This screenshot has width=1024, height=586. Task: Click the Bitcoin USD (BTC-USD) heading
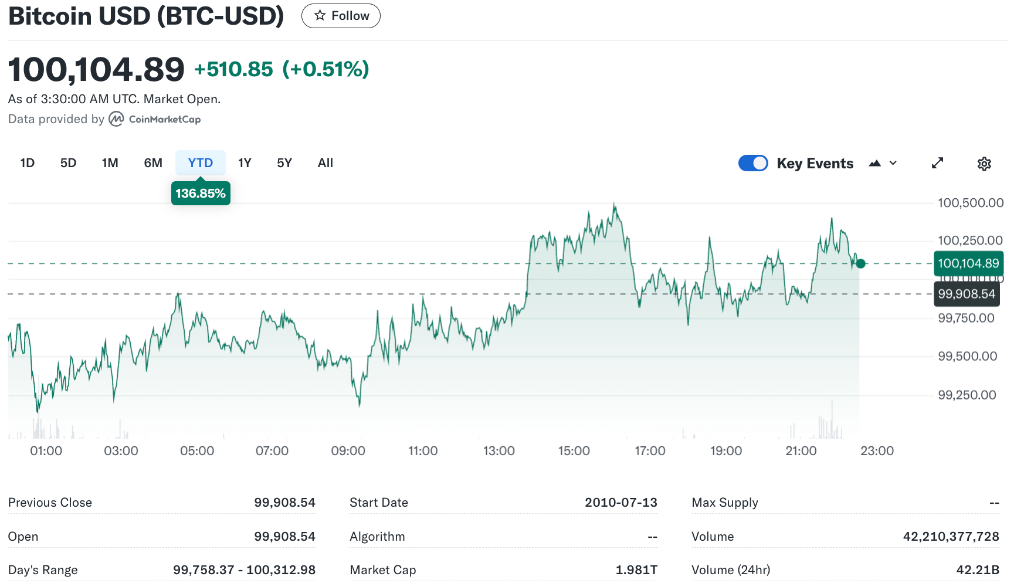146,17
